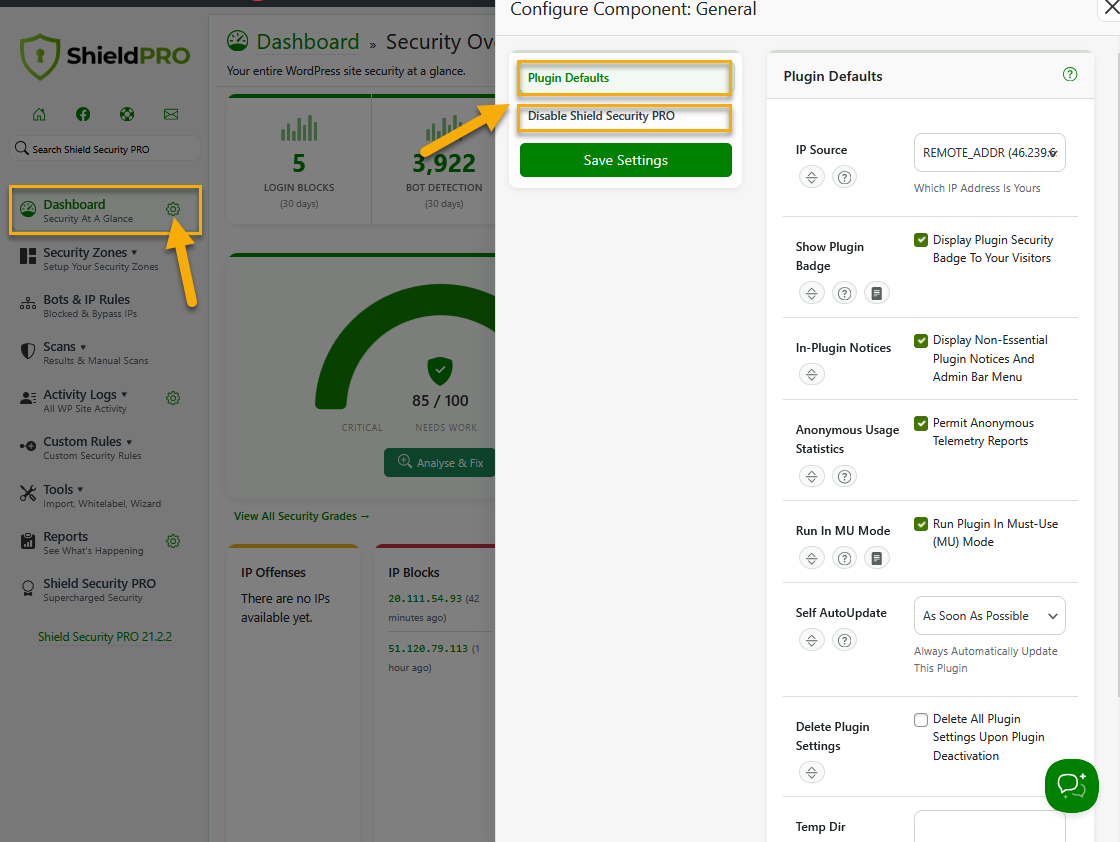Open Reports settings gear icon
The height and width of the screenshot is (842, 1120).
point(173,541)
